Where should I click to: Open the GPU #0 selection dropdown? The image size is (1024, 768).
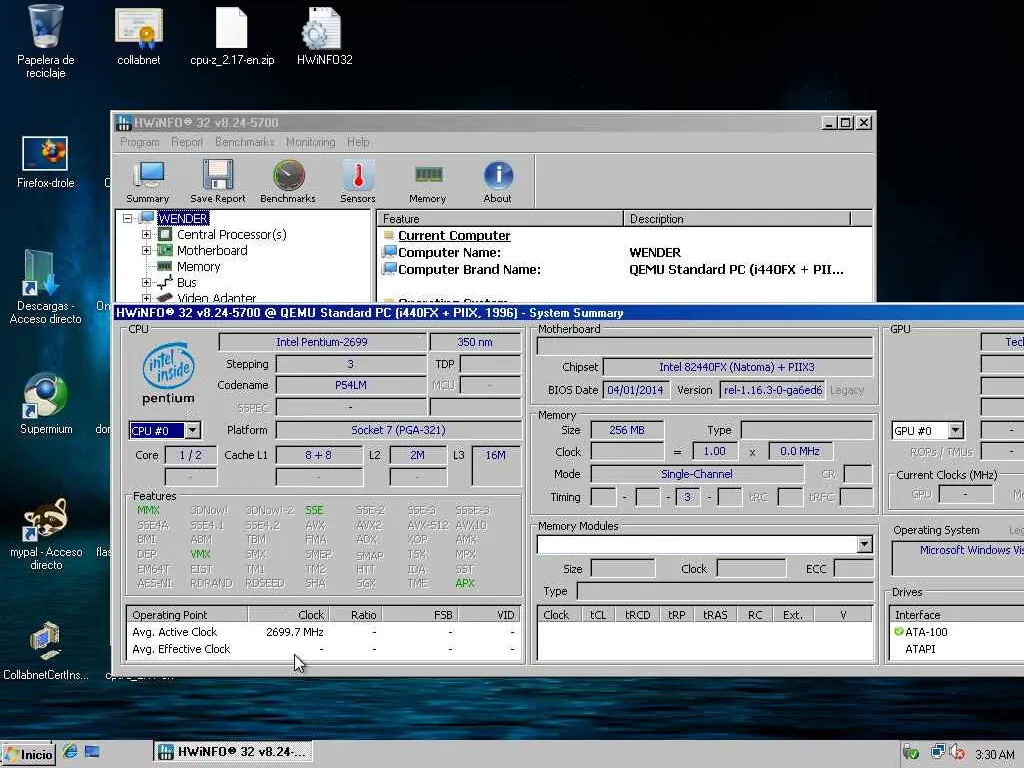(x=955, y=431)
